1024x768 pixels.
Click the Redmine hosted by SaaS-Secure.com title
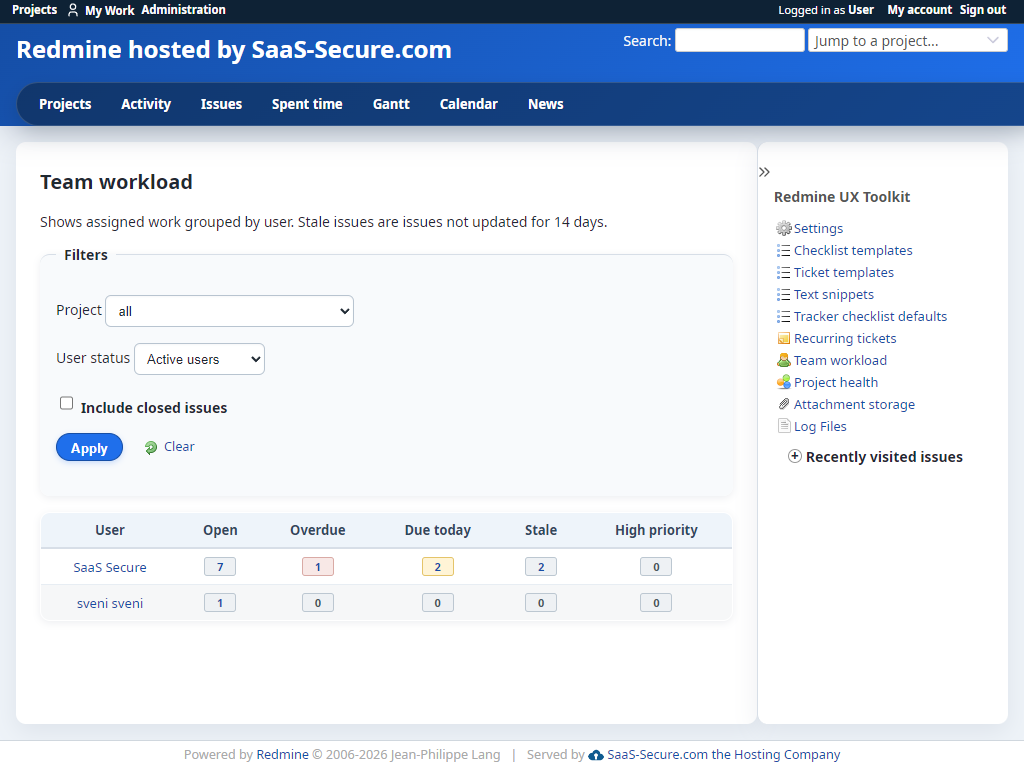coord(234,50)
